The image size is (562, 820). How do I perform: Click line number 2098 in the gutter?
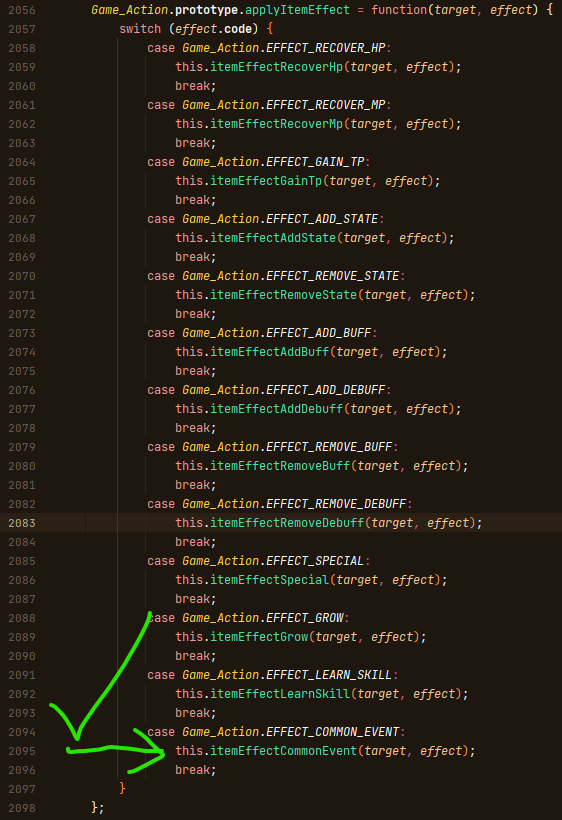click(x=22, y=808)
